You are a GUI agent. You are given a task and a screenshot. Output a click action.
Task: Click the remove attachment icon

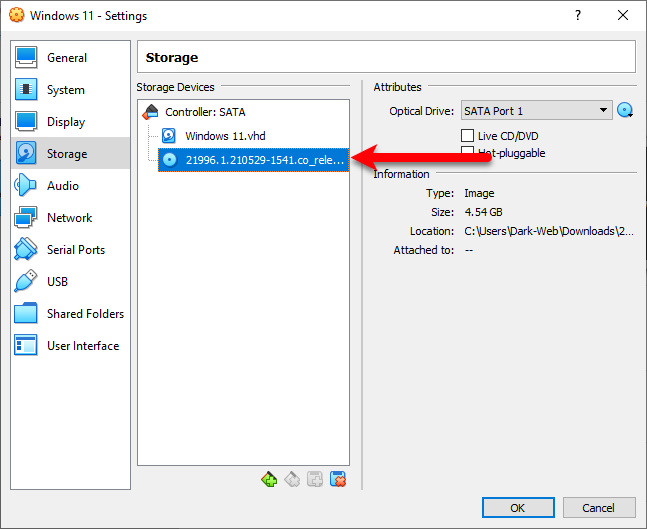coord(338,479)
